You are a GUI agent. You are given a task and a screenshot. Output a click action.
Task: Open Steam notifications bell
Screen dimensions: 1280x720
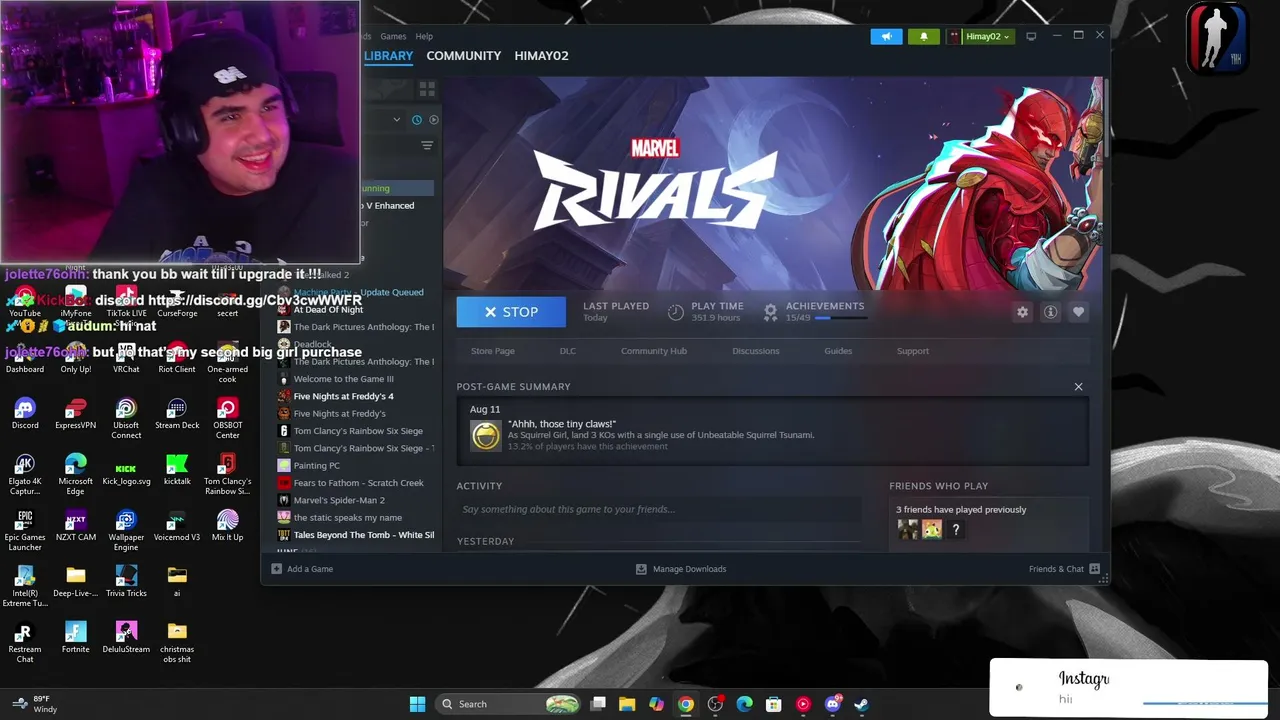click(x=923, y=36)
